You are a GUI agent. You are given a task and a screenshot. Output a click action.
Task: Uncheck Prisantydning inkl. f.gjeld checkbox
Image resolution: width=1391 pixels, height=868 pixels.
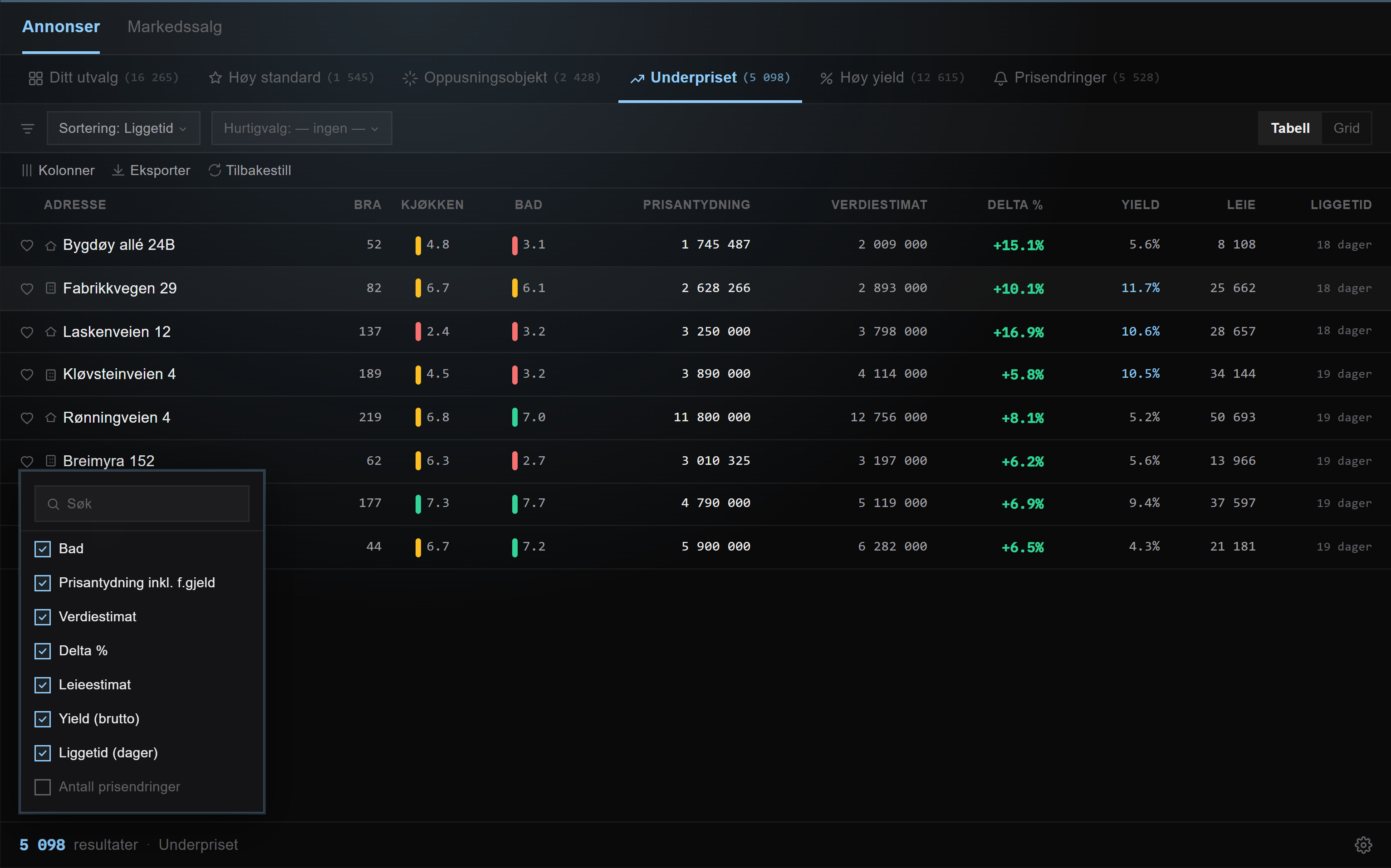coord(43,583)
